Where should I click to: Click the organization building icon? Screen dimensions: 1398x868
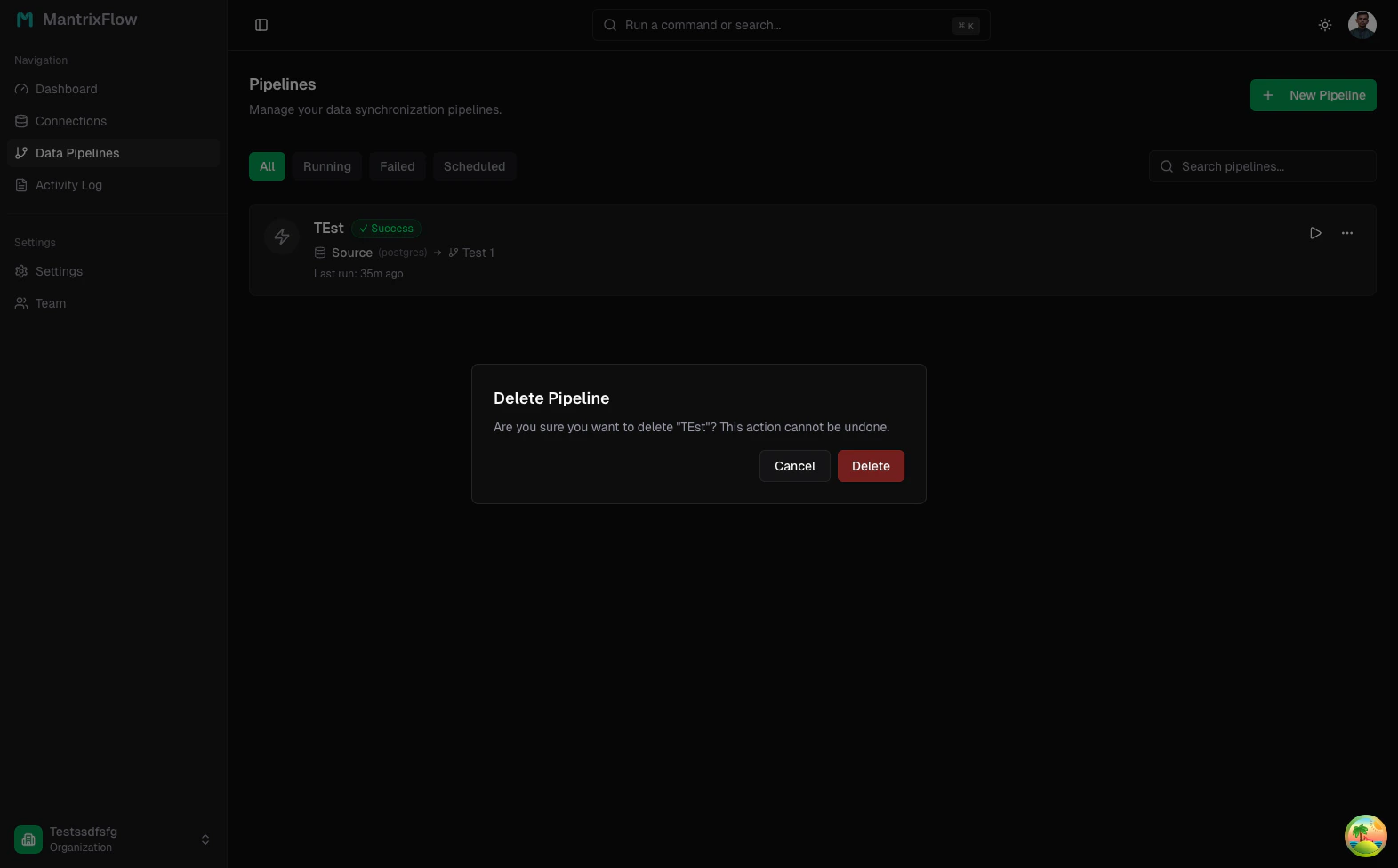pos(28,840)
